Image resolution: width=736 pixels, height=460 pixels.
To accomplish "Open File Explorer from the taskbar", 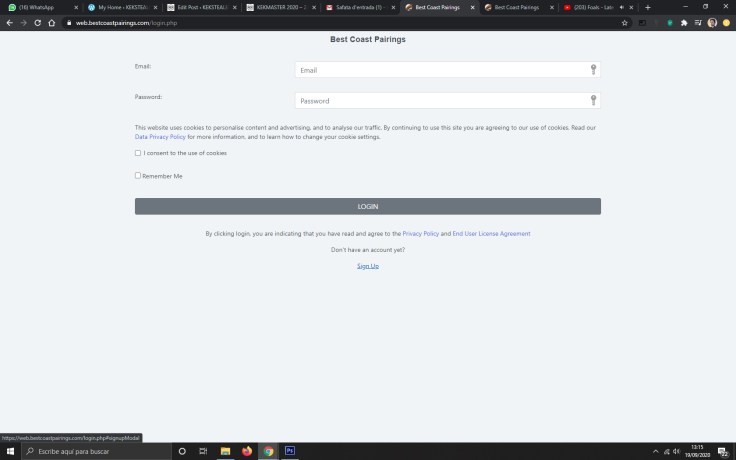I will [x=225, y=451].
